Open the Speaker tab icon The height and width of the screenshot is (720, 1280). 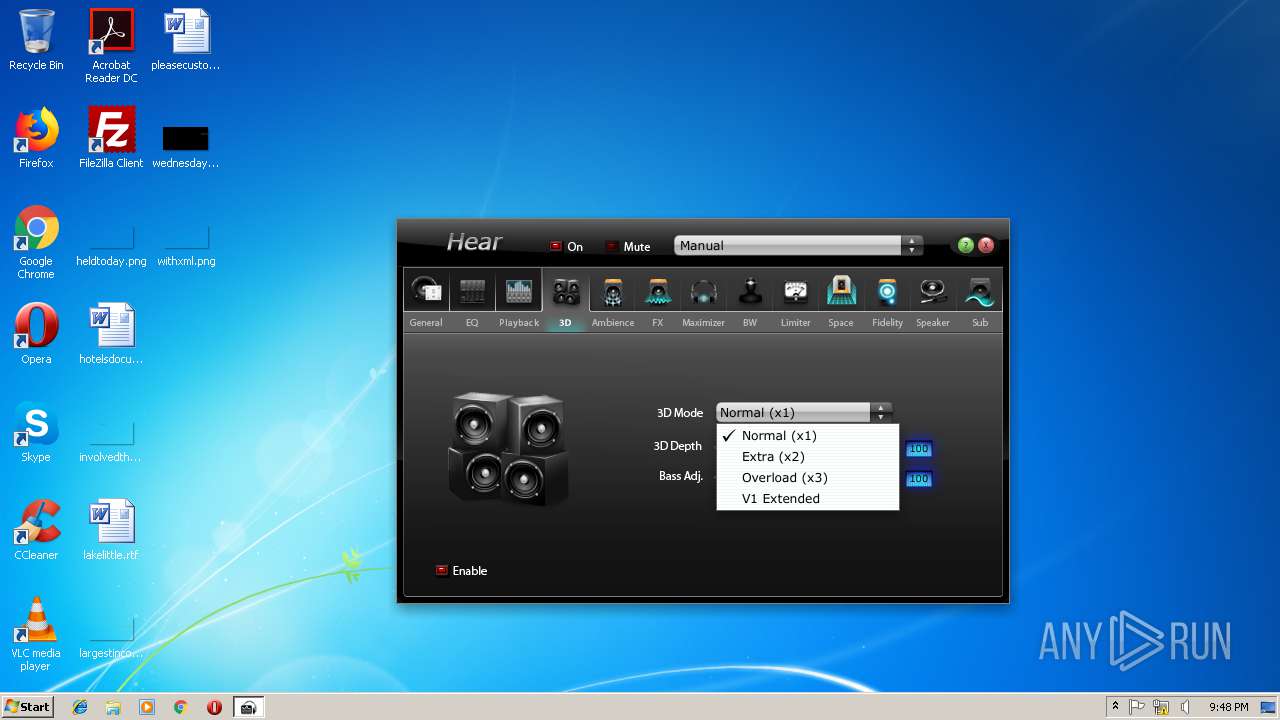point(933,291)
